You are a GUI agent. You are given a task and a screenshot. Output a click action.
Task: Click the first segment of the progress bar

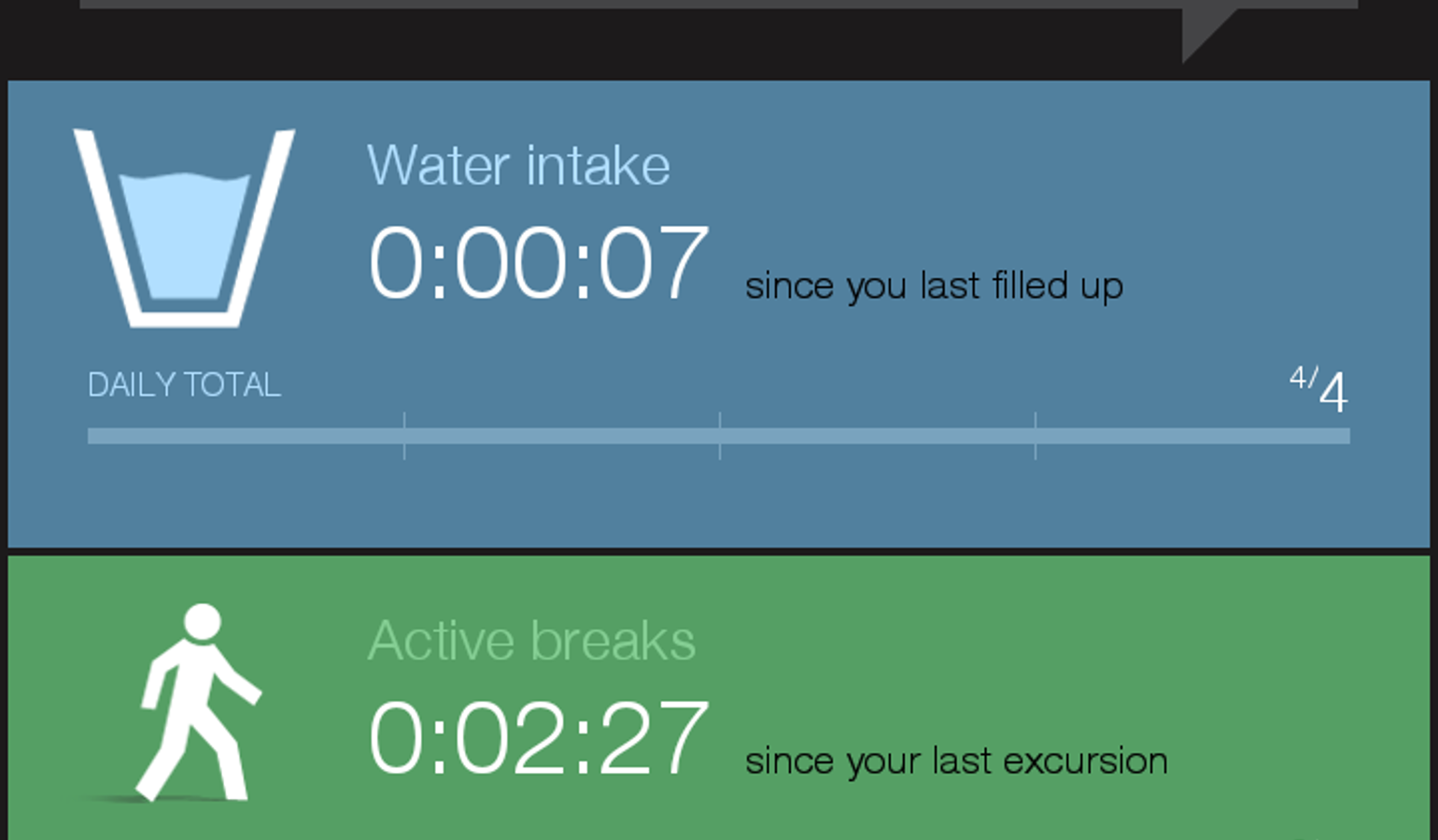click(x=246, y=436)
